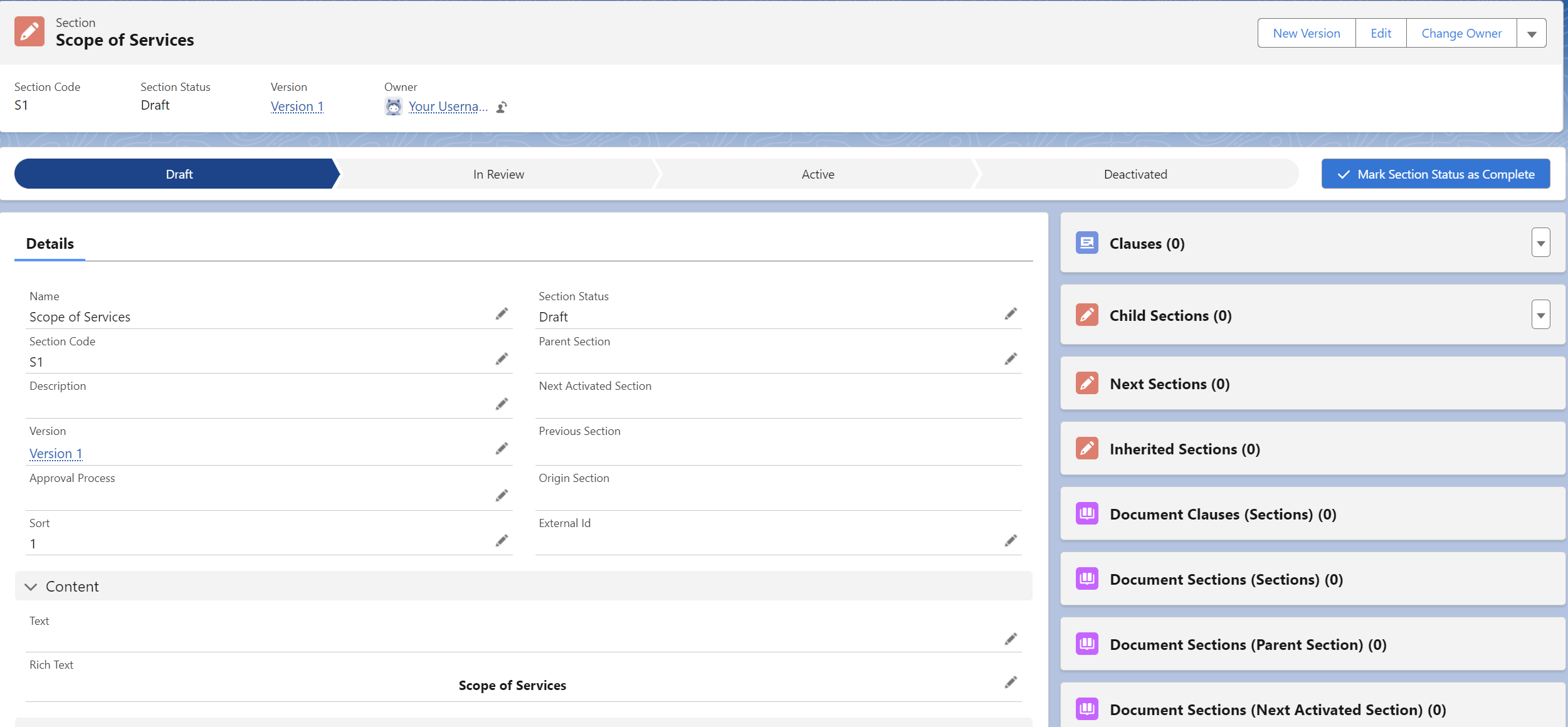
Task: Open the Child Sections related list dropdown menu
Action: click(1540, 315)
